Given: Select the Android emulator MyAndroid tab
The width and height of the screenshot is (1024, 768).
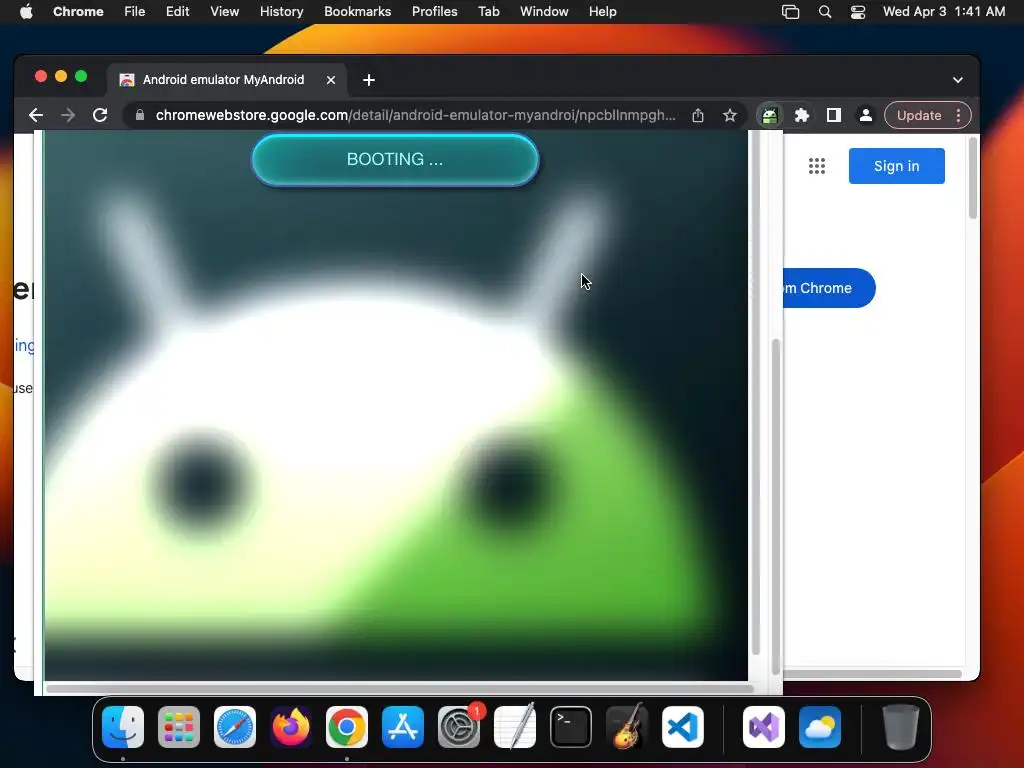Looking at the screenshot, I should pyautogui.click(x=227, y=80).
